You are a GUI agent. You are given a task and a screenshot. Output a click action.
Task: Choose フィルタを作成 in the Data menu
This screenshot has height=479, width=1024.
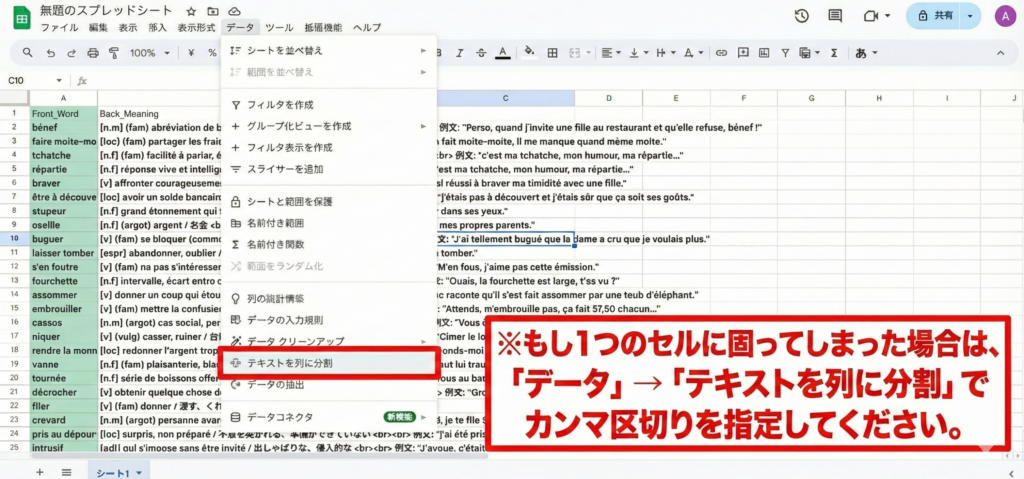click(280, 104)
